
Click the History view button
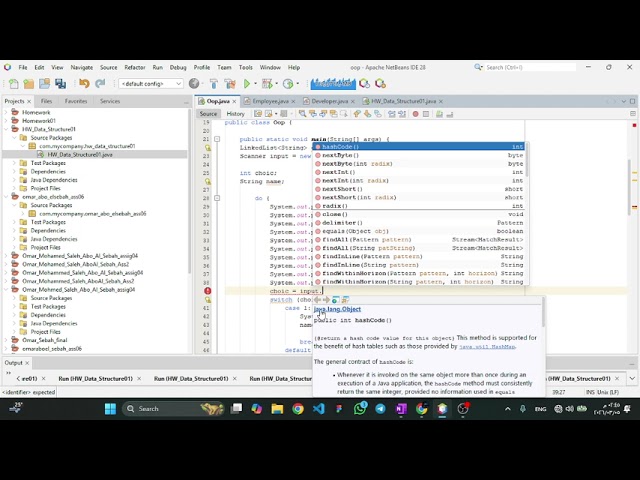click(x=236, y=114)
